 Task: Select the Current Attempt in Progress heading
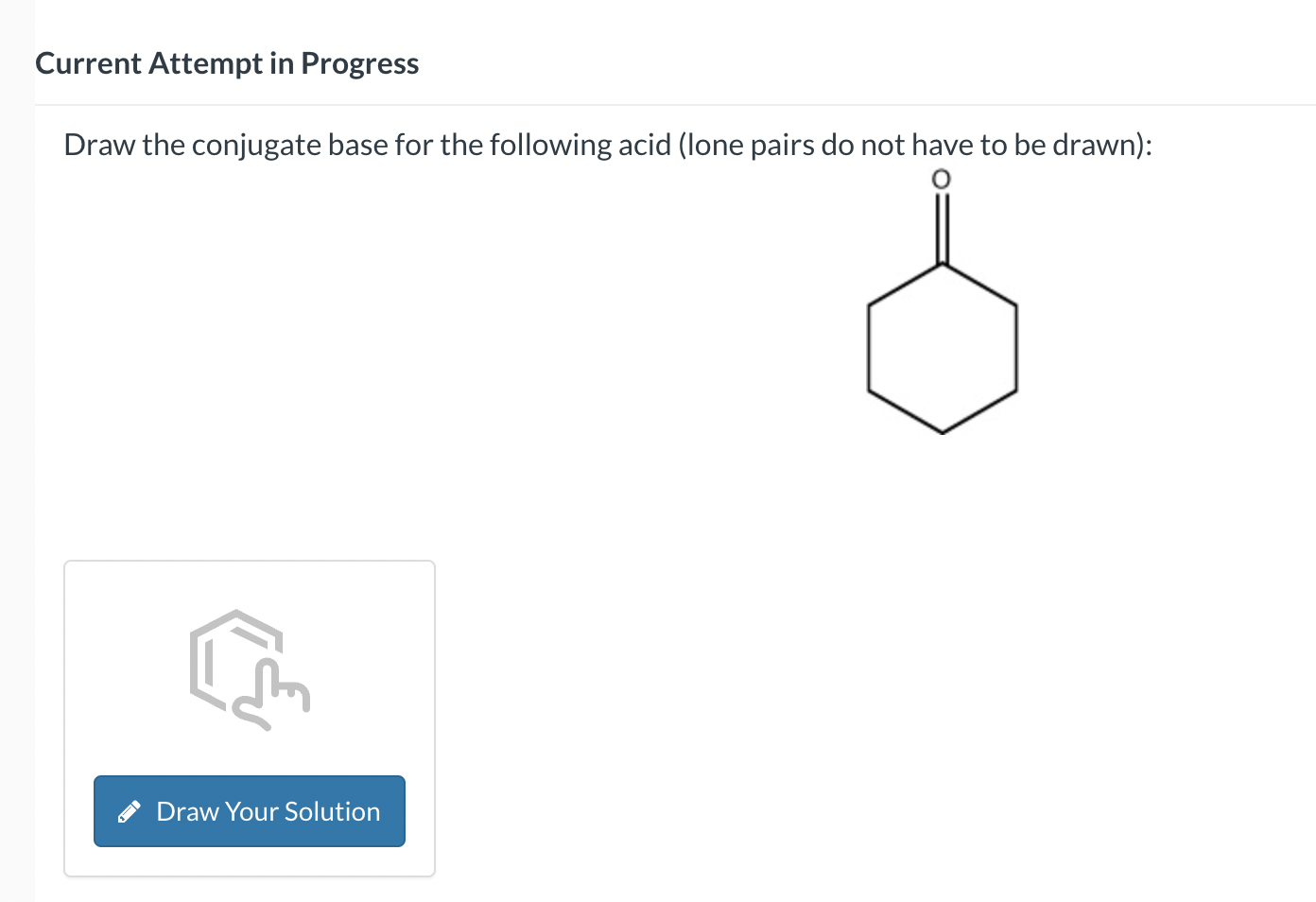[x=227, y=62]
